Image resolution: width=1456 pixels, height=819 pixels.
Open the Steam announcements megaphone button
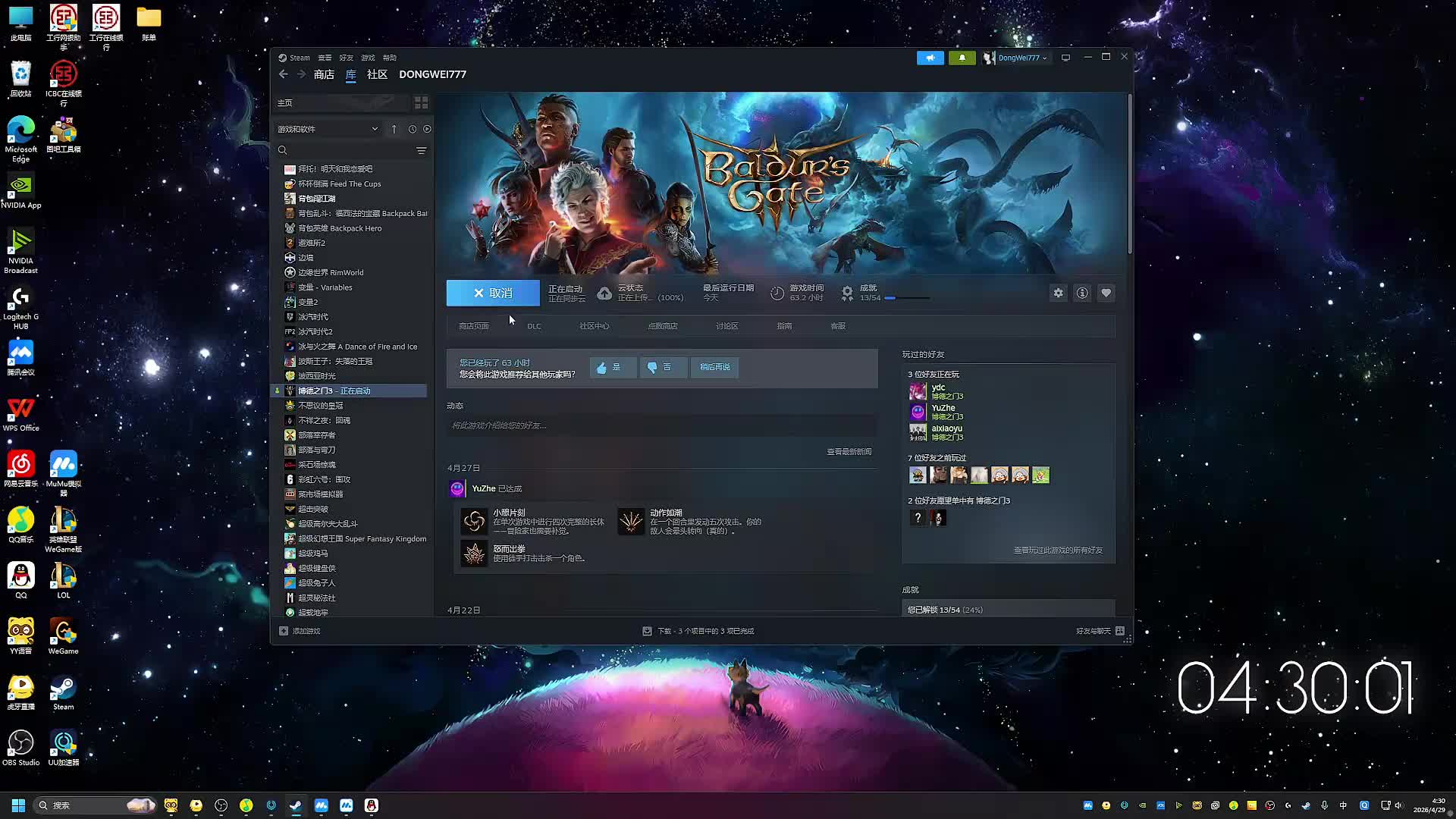[x=930, y=58]
